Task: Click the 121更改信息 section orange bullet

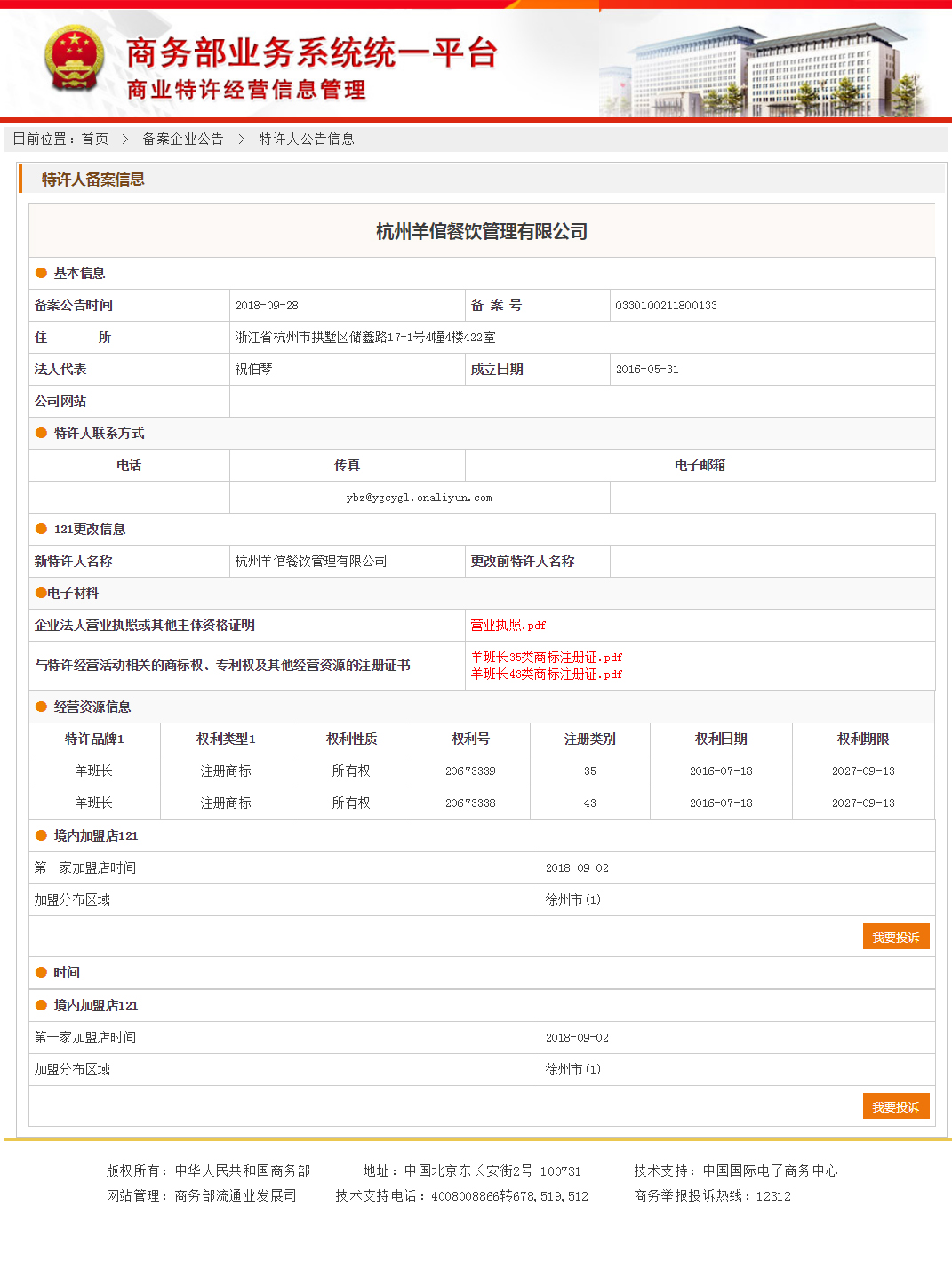Action: 41,529
